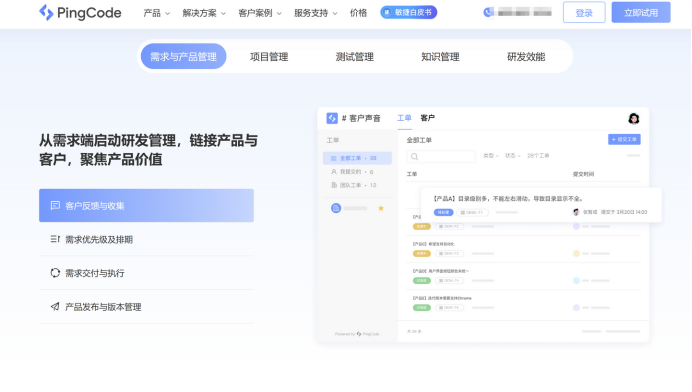
Task: Click the submitter avatar on highlighted ticket
Action: pyautogui.click(x=576, y=212)
